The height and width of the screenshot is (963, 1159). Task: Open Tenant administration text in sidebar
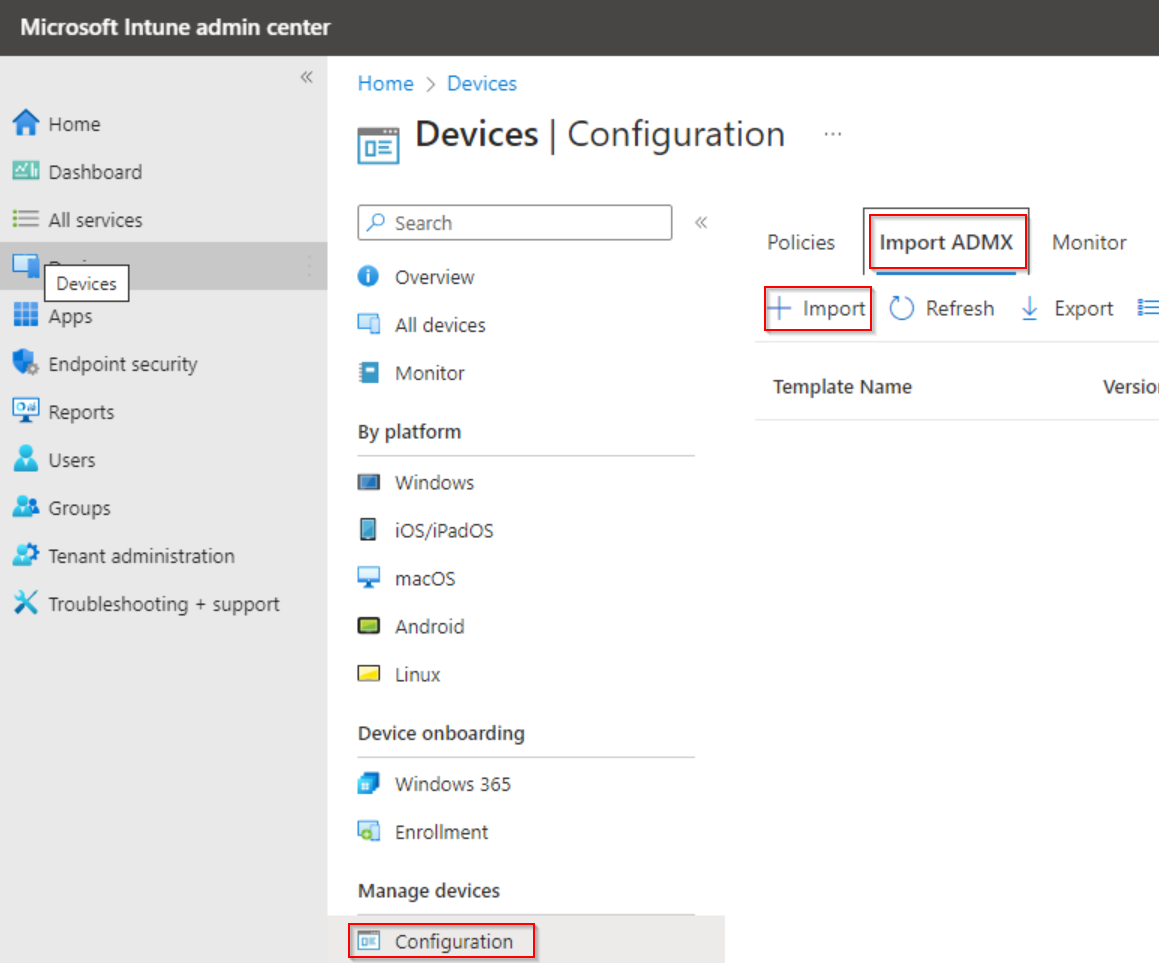click(141, 556)
